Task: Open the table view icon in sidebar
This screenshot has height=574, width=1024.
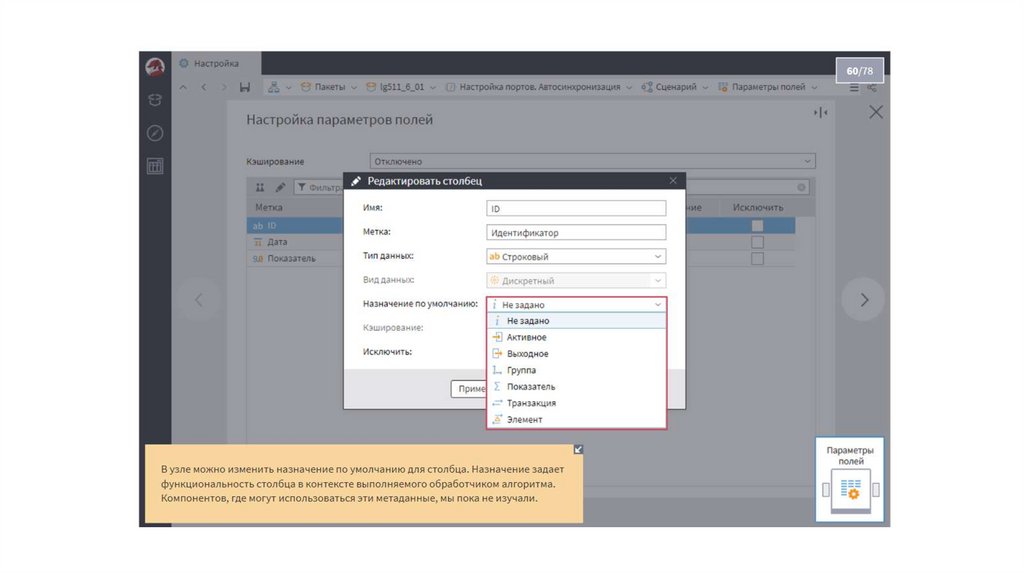Action: point(155,166)
